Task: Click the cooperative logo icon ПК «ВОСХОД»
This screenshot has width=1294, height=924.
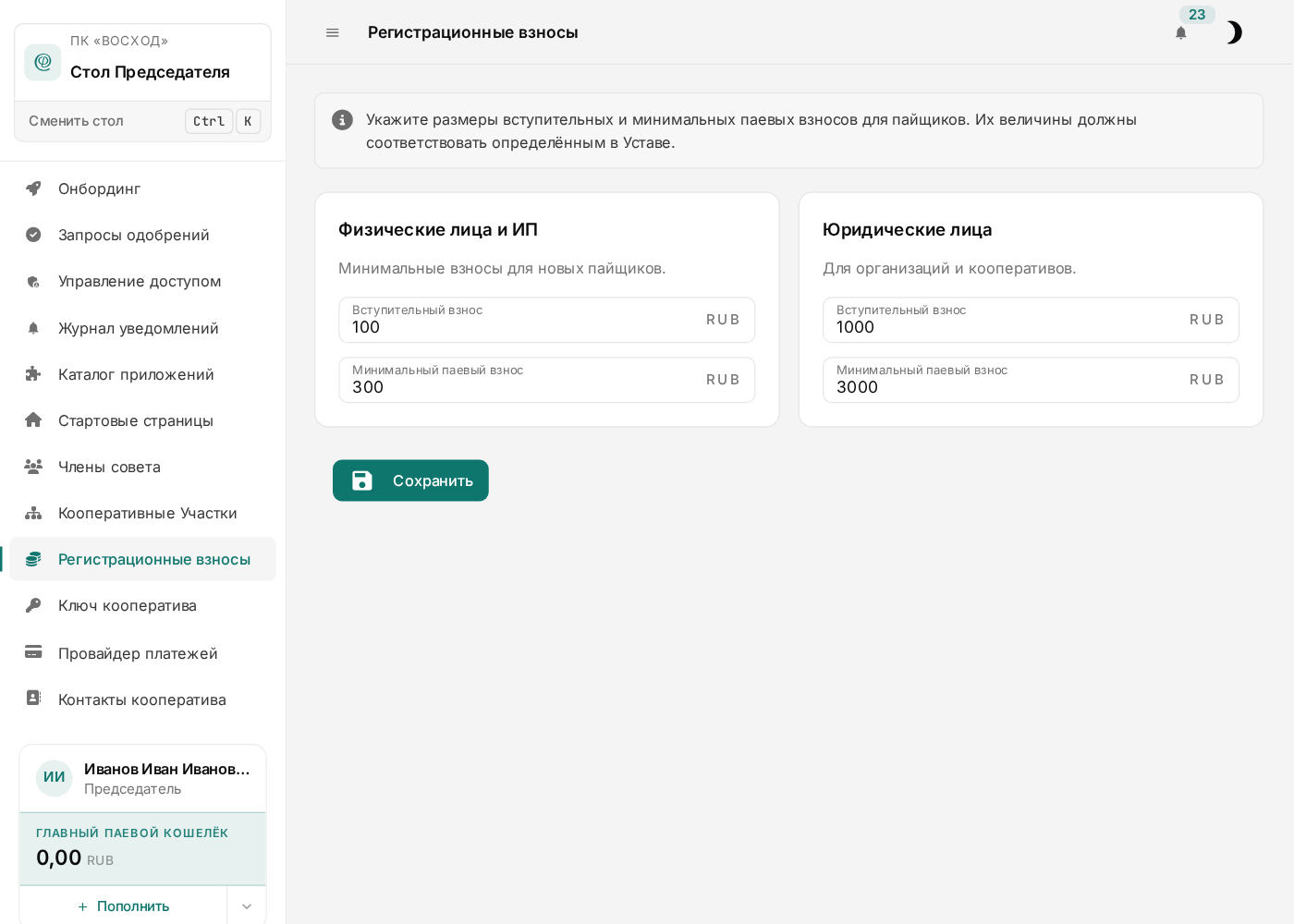Action: 43,62
